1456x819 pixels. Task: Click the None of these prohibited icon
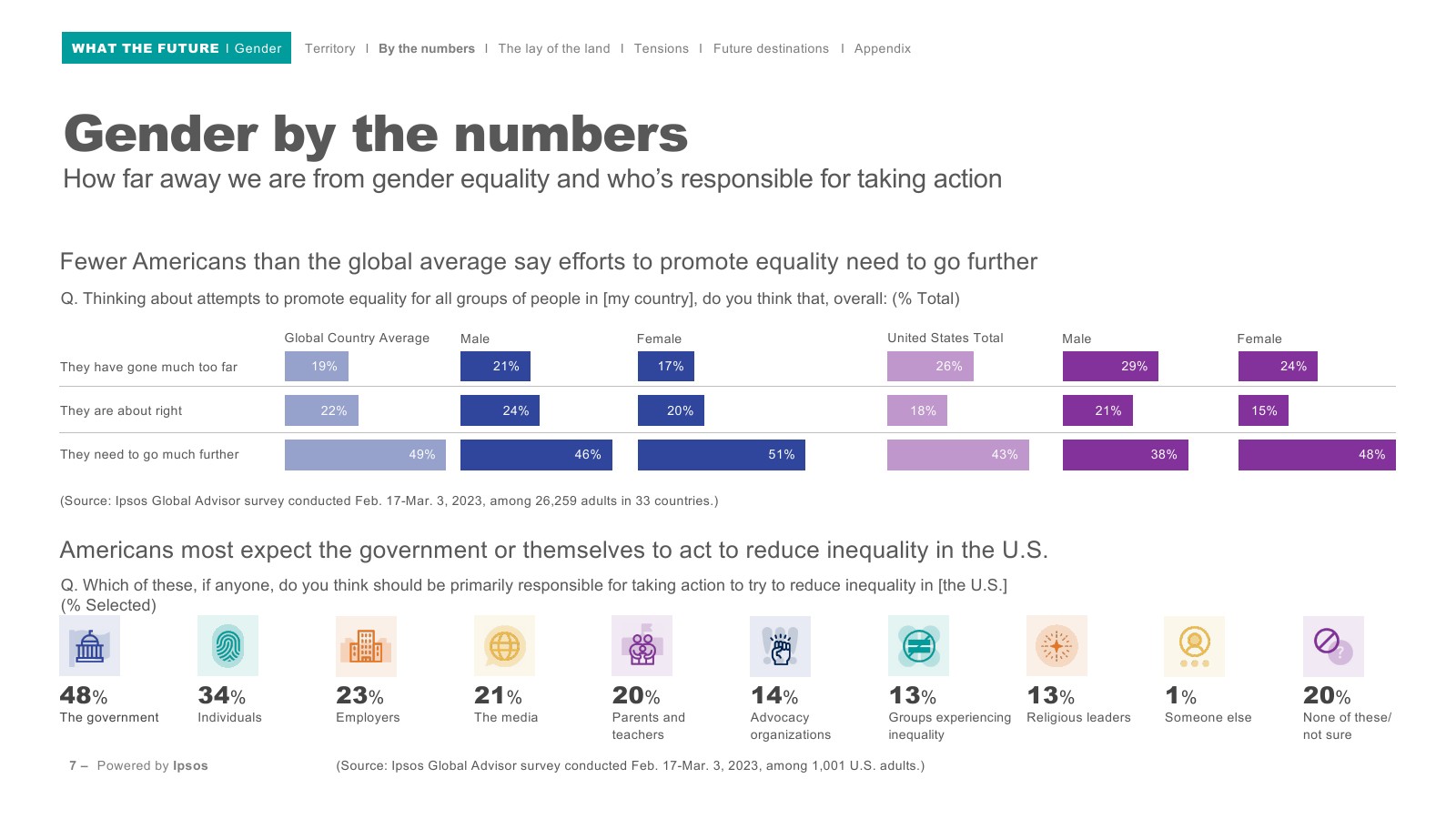[1333, 646]
